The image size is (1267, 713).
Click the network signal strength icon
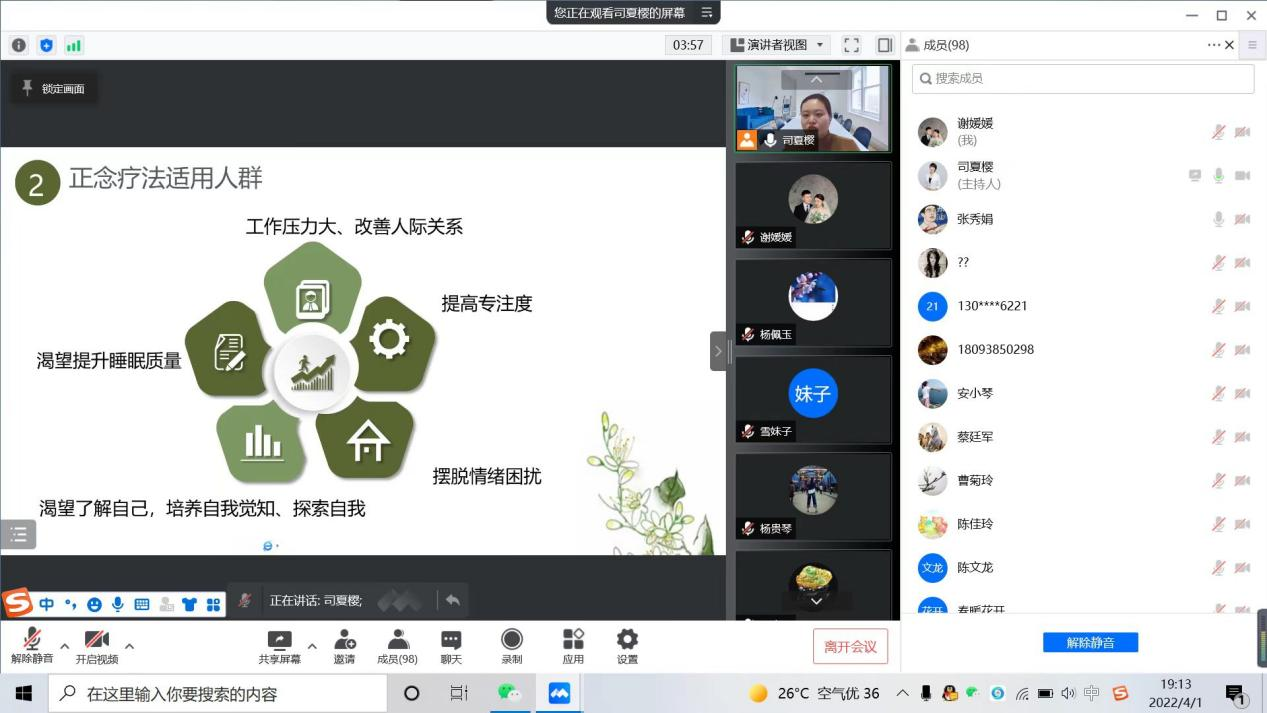(74, 45)
